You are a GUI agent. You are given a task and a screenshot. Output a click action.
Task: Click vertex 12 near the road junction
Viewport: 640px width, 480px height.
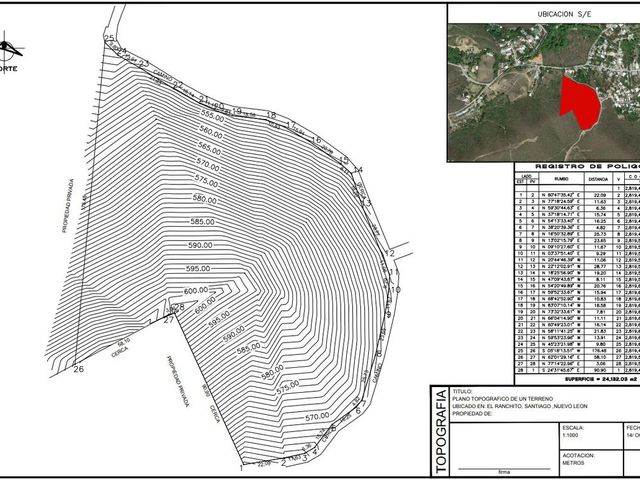(390, 253)
